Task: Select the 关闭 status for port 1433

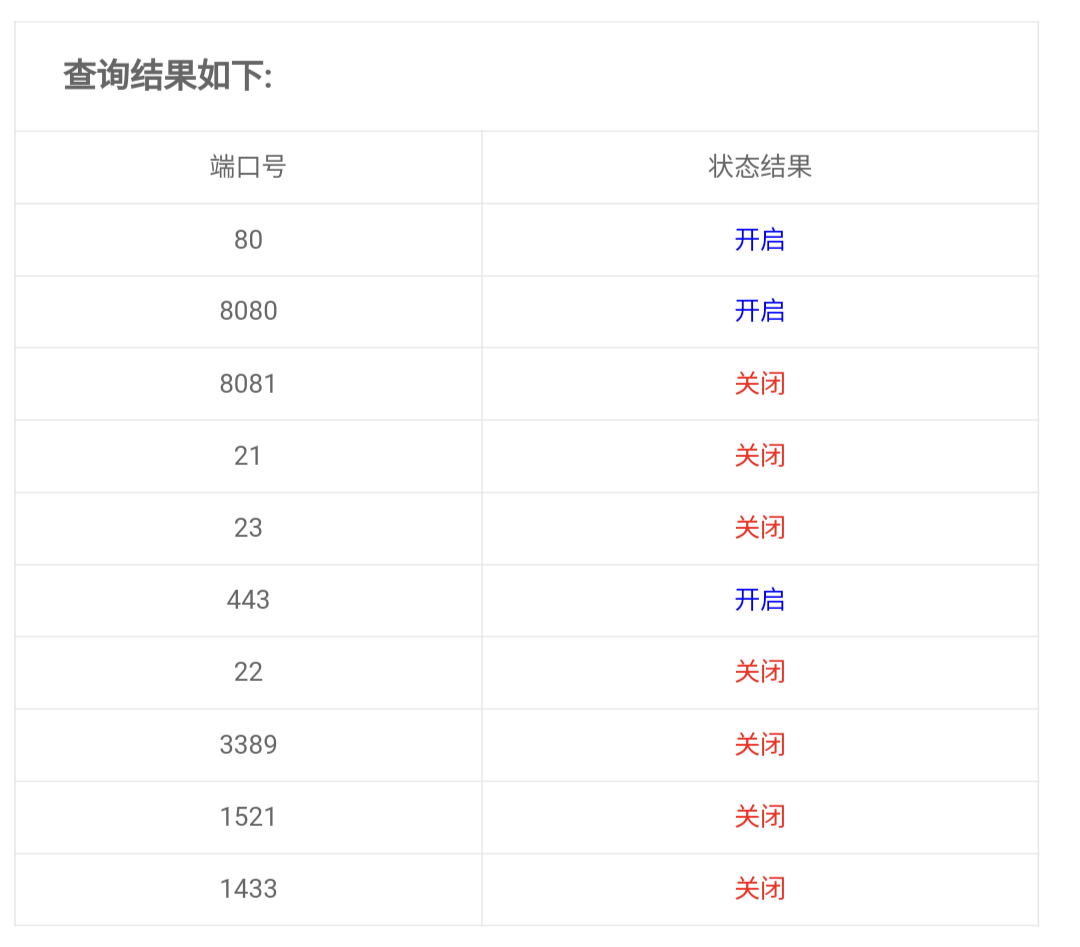Action: (x=760, y=889)
